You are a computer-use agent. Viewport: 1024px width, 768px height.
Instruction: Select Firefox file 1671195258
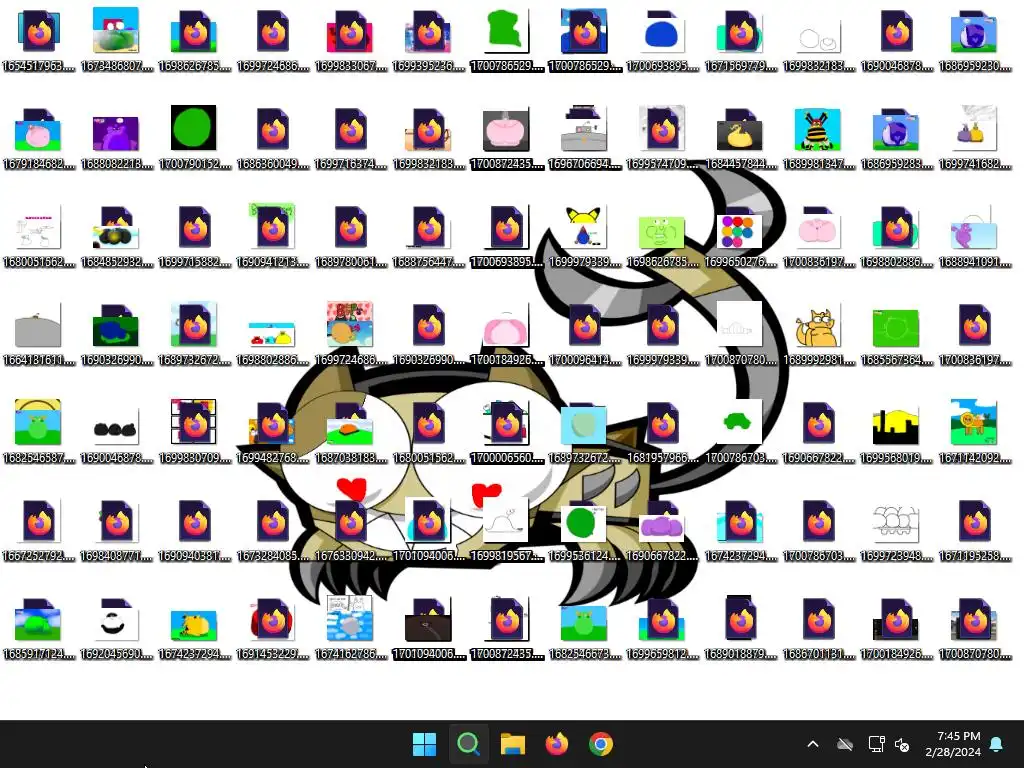click(x=974, y=529)
